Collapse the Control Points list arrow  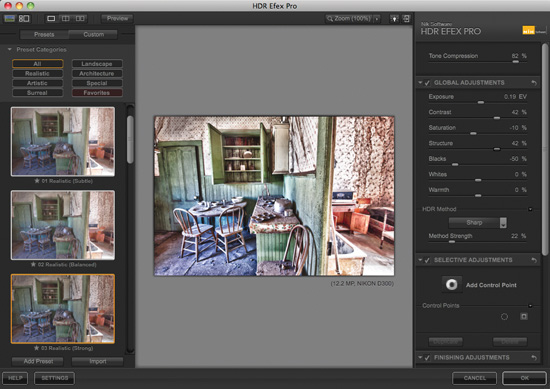[x=530, y=306]
